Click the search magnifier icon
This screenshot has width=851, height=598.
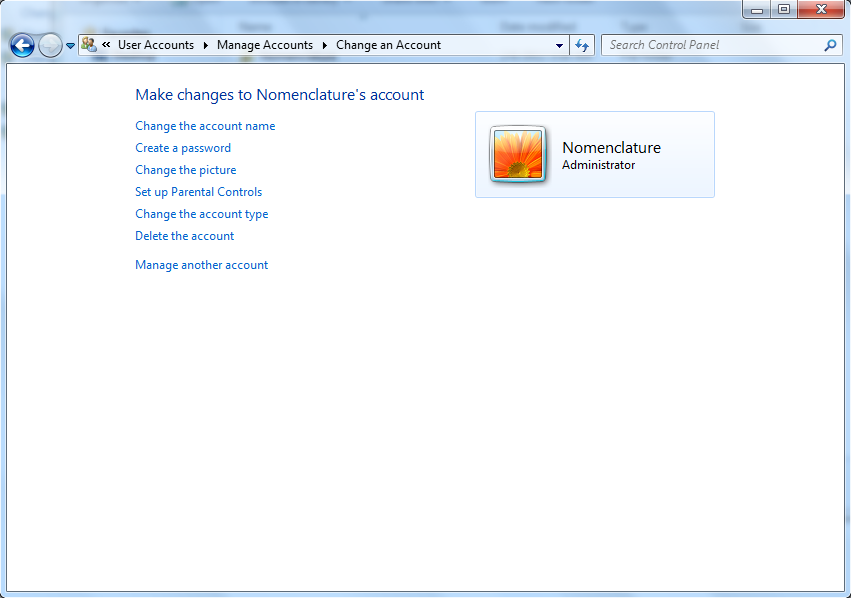click(x=830, y=46)
